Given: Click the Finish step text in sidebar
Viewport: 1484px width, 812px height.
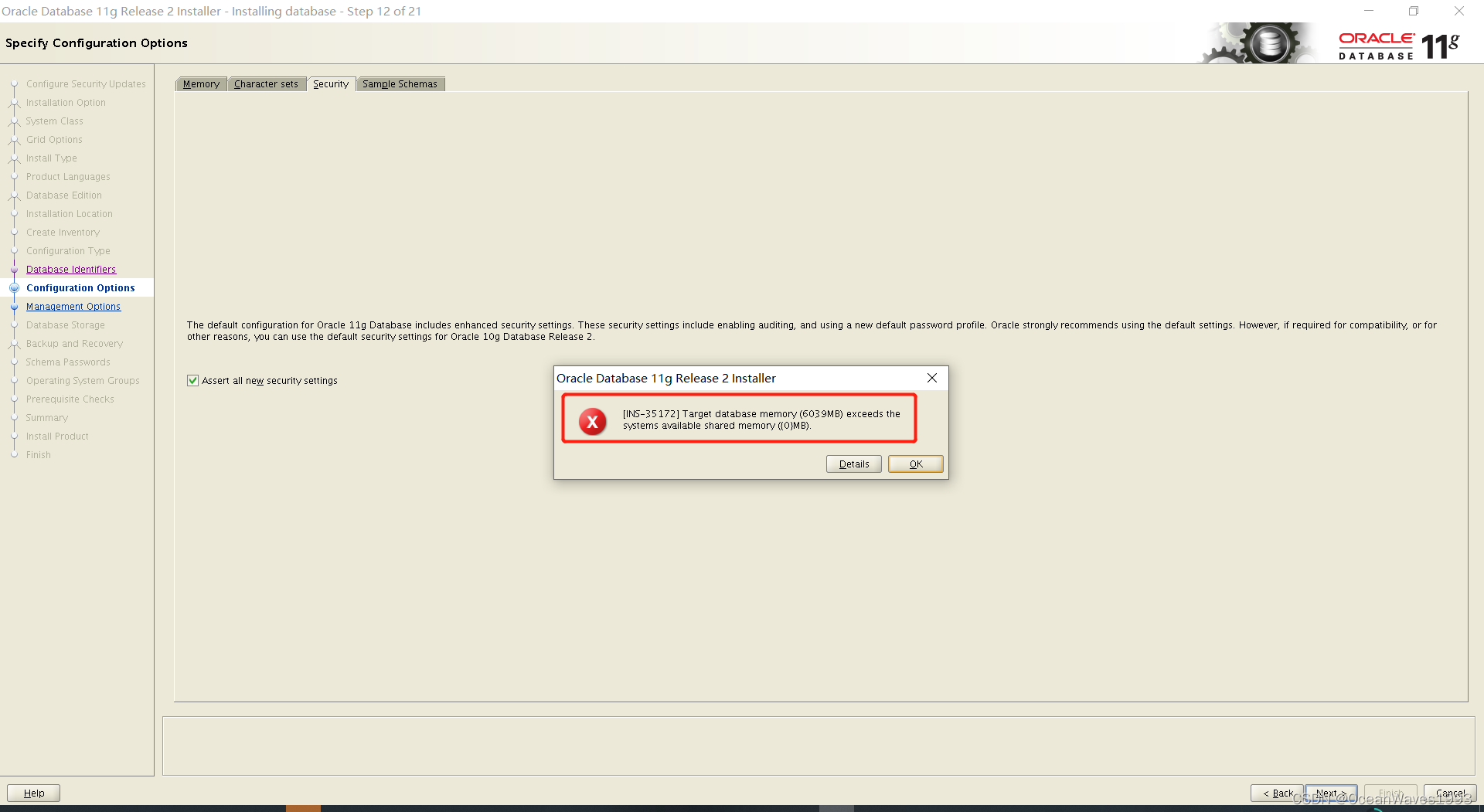Looking at the screenshot, I should [x=39, y=455].
